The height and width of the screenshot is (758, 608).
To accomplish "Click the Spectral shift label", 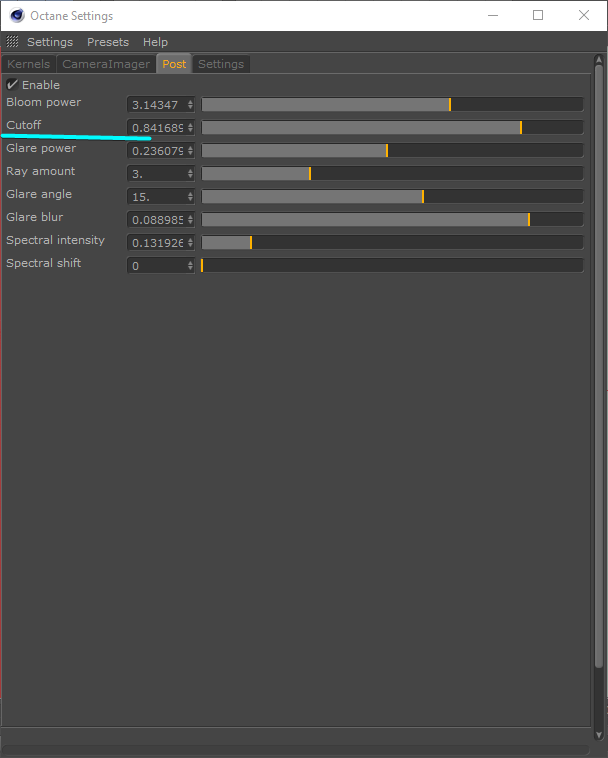I will click(43, 263).
